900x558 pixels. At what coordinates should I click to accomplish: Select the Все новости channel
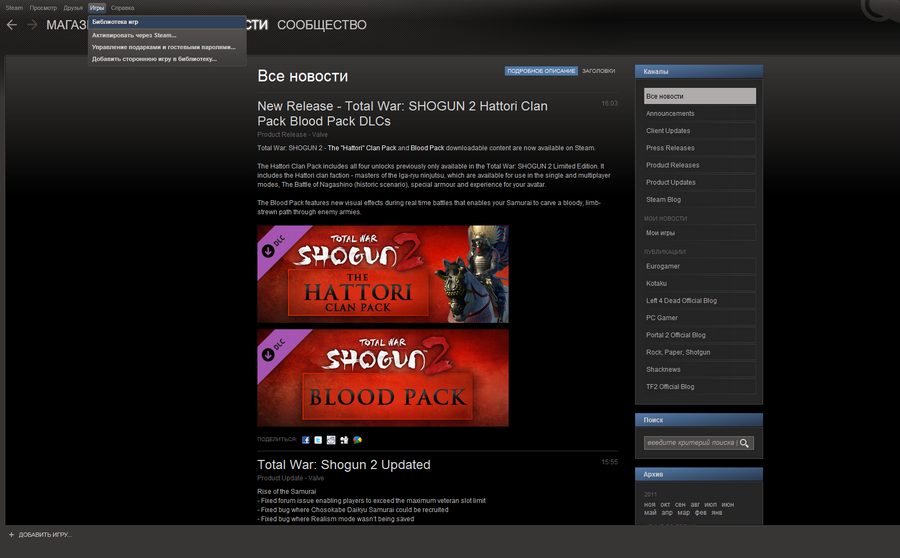click(x=700, y=96)
